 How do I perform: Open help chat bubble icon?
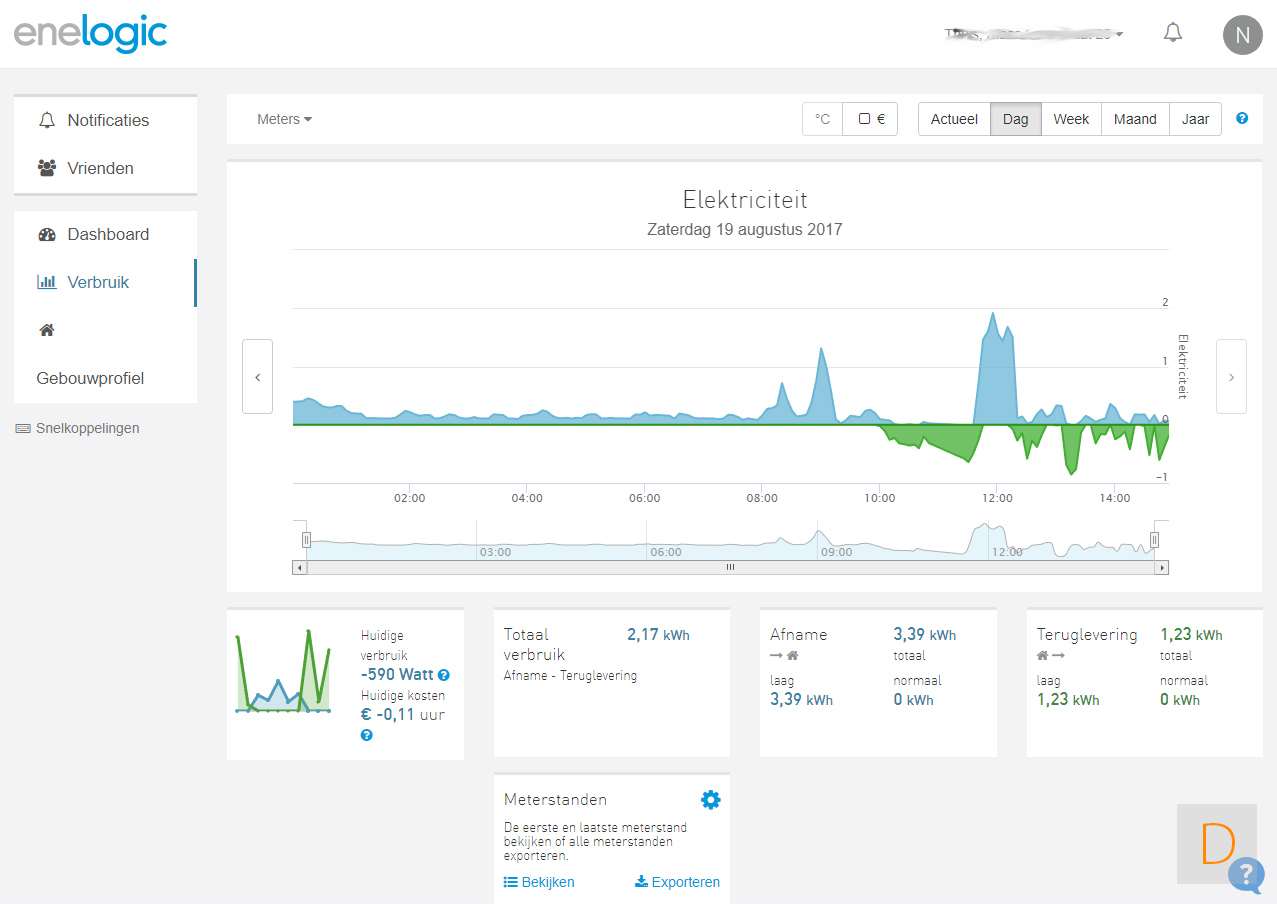pyautogui.click(x=1245, y=874)
